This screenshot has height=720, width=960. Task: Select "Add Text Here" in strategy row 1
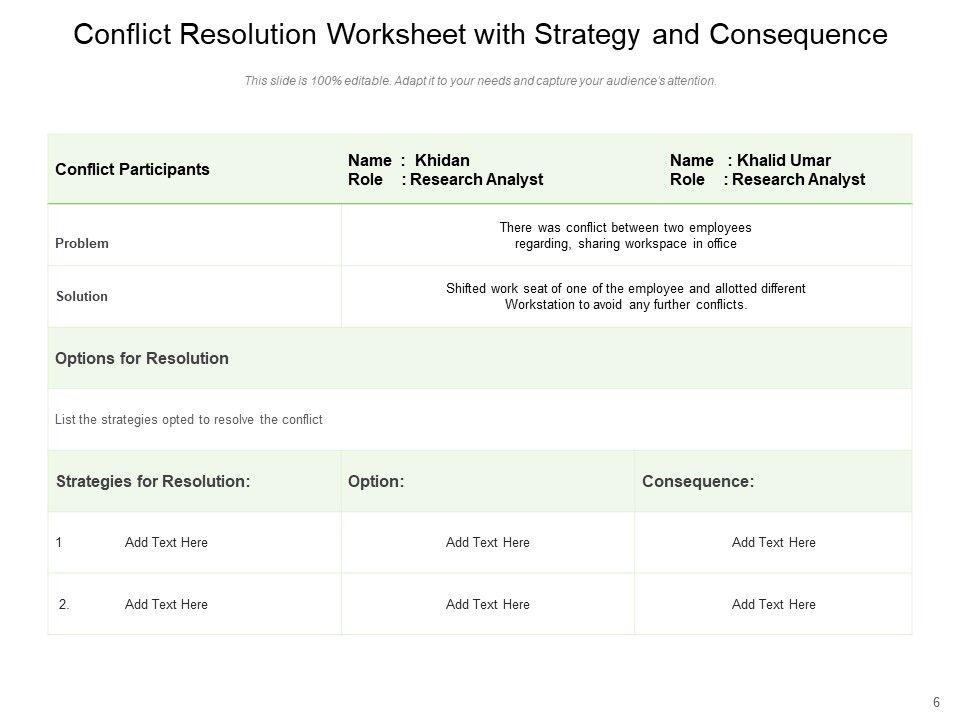166,543
